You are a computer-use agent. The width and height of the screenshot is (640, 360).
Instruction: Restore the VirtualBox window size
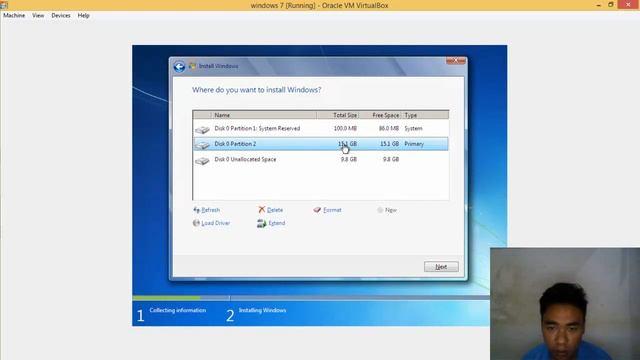coord(611,5)
